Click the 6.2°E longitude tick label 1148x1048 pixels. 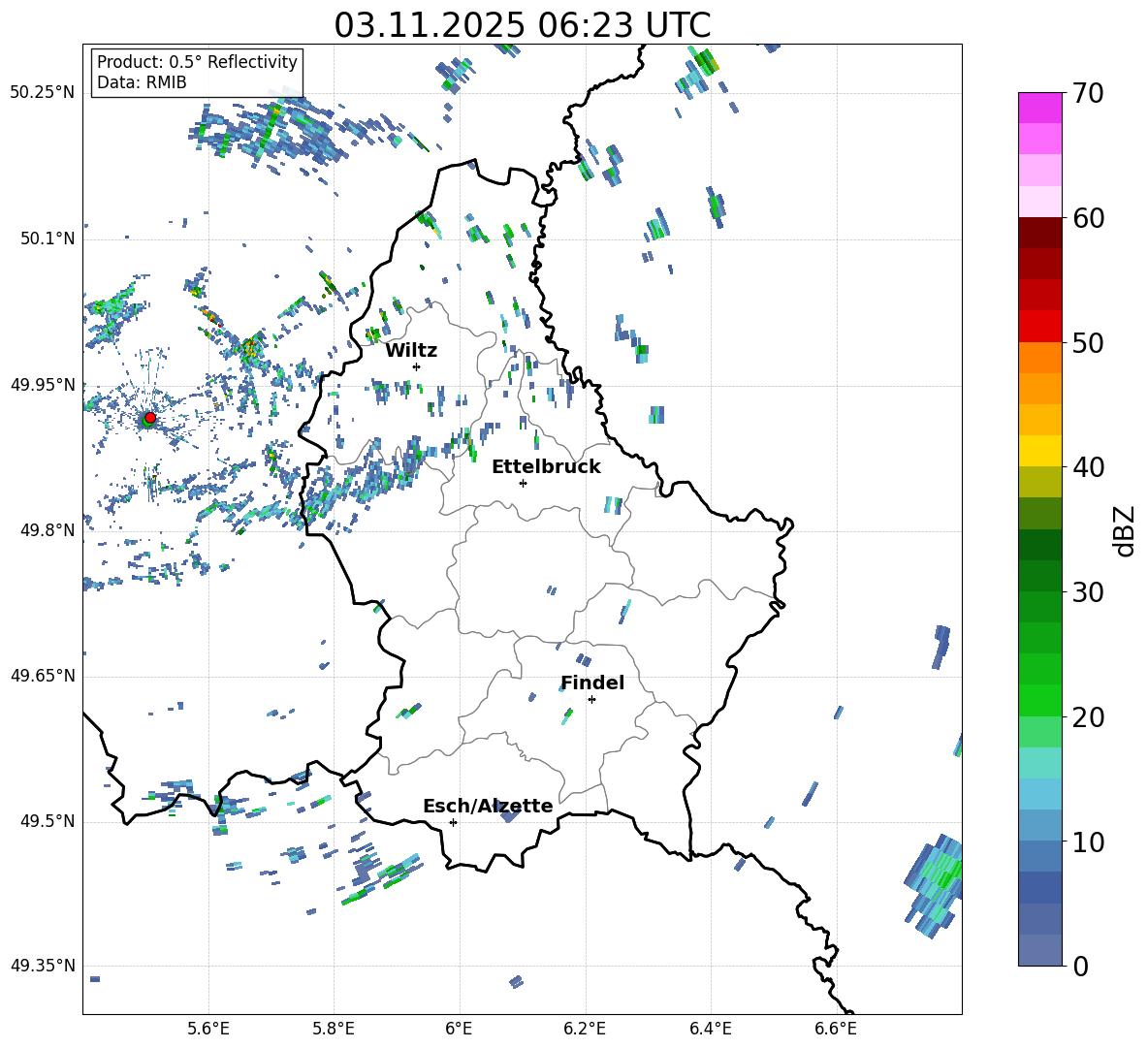click(585, 1028)
